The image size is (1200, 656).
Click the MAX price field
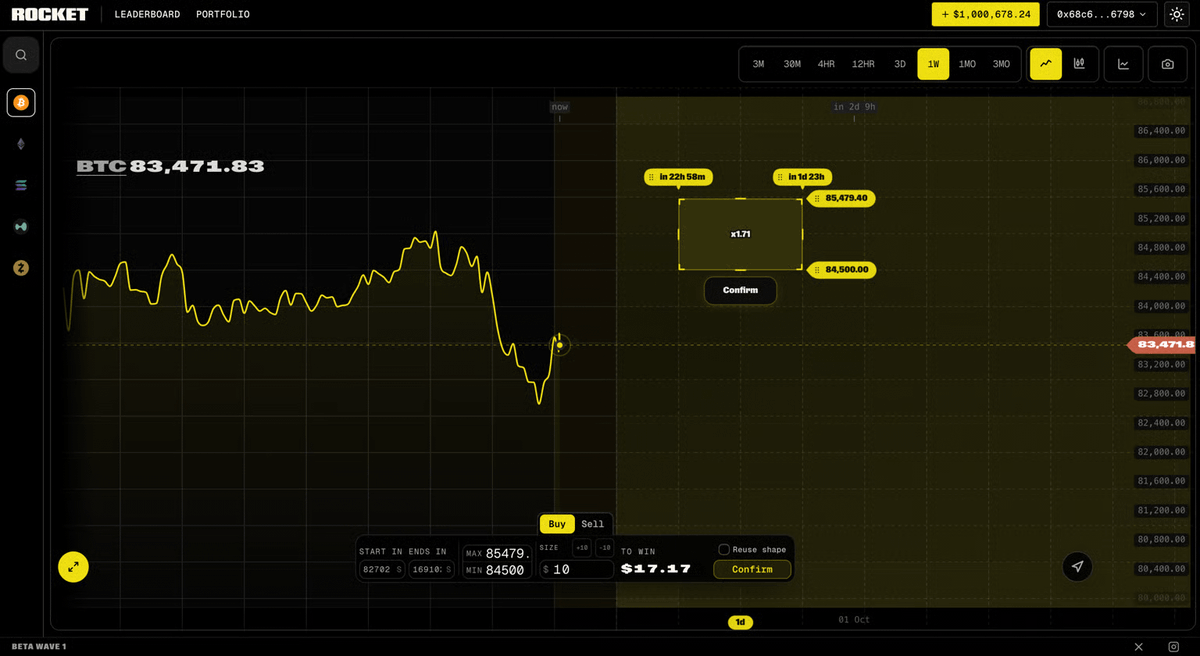(x=497, y=553)
